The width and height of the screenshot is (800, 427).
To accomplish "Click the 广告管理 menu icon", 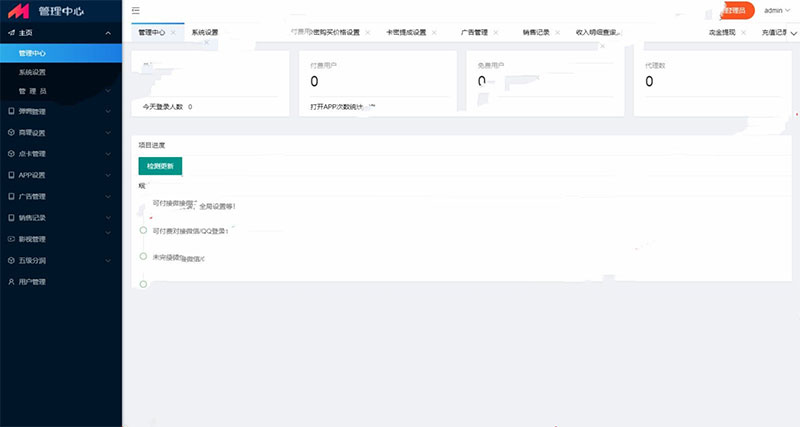I will point(11,196).
